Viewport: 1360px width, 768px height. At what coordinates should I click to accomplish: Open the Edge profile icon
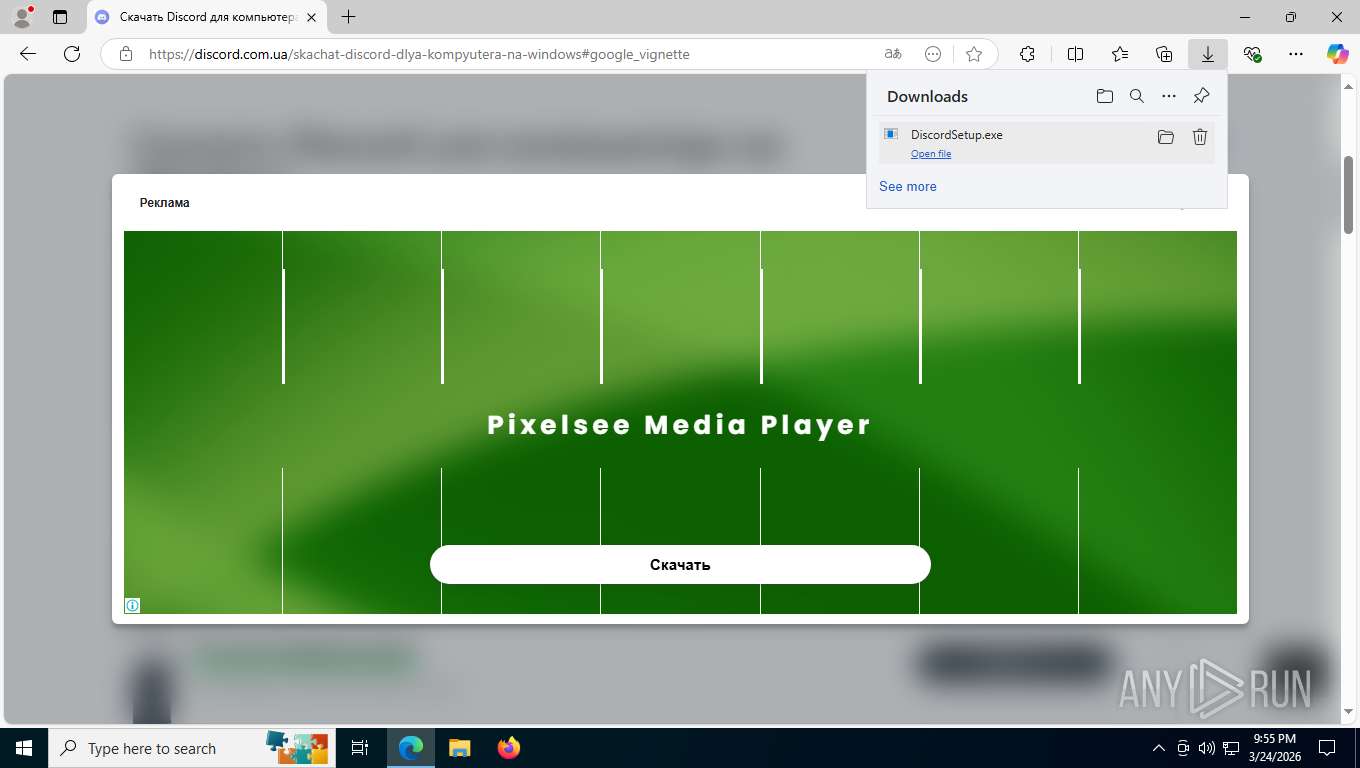22,17
